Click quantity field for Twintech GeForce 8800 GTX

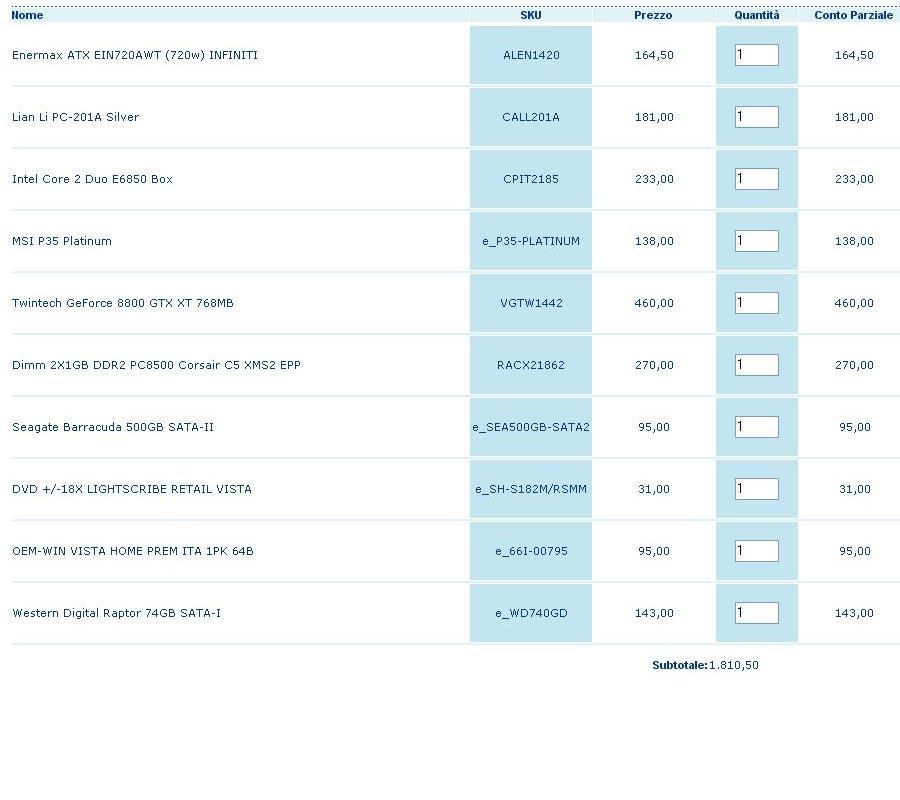[x=757, y=303]
